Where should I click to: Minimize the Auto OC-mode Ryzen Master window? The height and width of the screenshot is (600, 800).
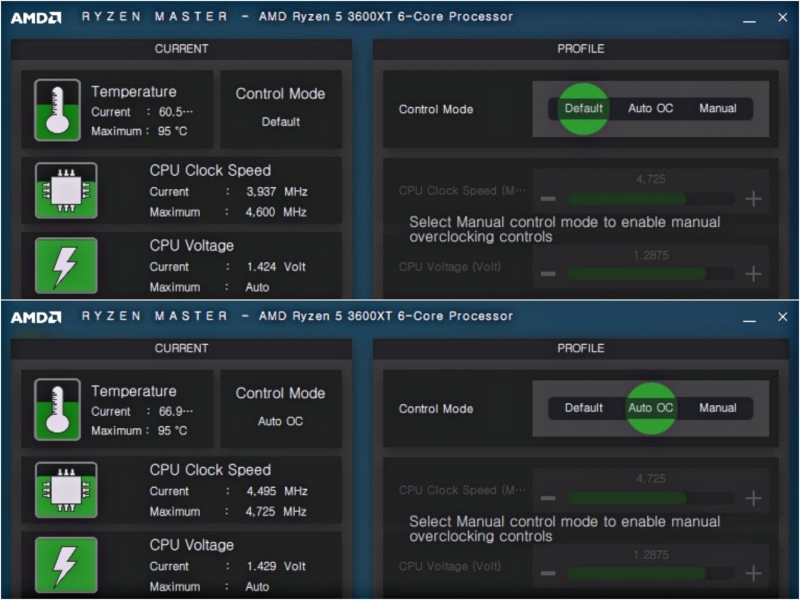[749, 320]
